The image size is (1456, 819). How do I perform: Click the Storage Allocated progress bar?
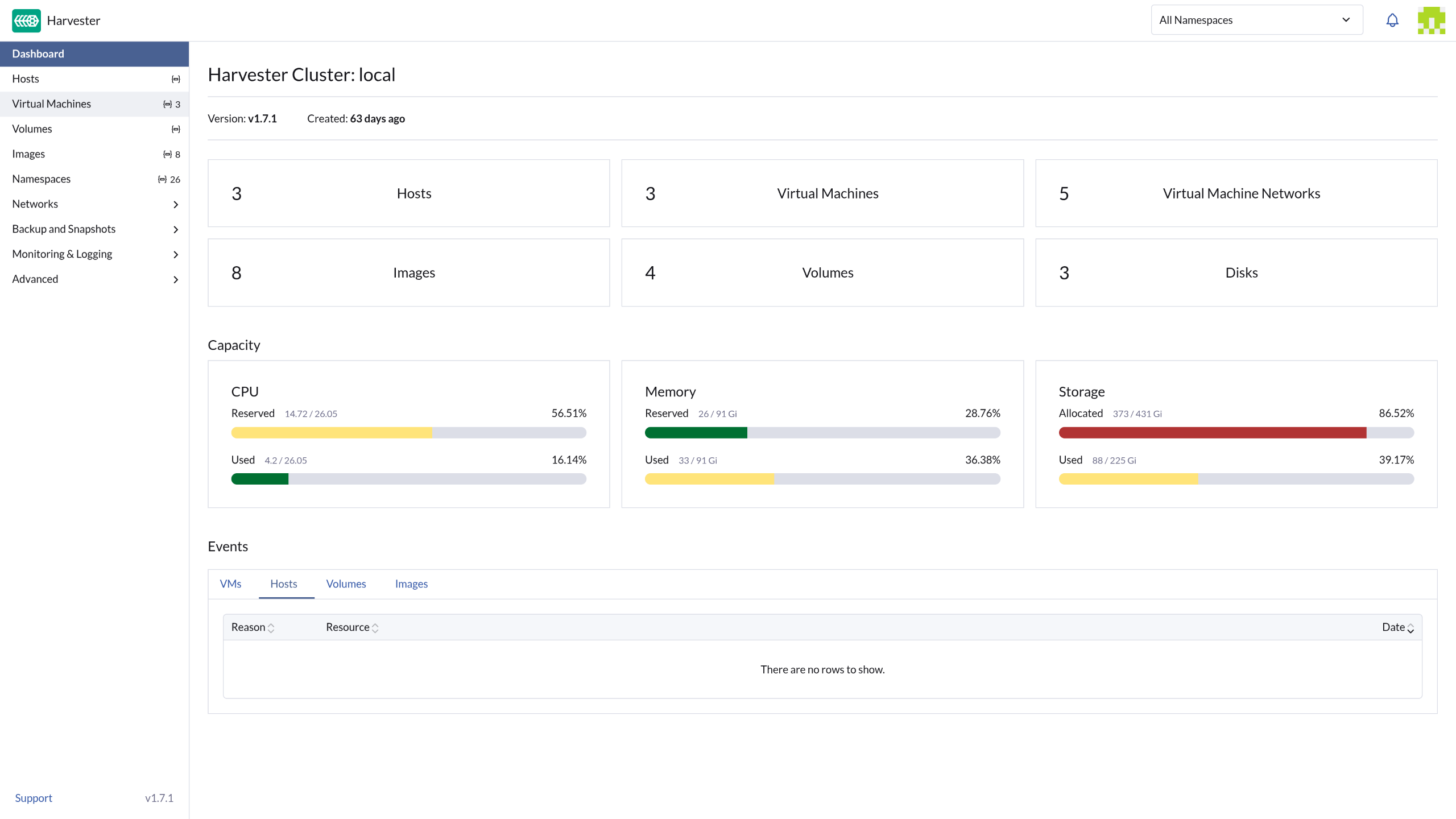tap(1236, 433)
